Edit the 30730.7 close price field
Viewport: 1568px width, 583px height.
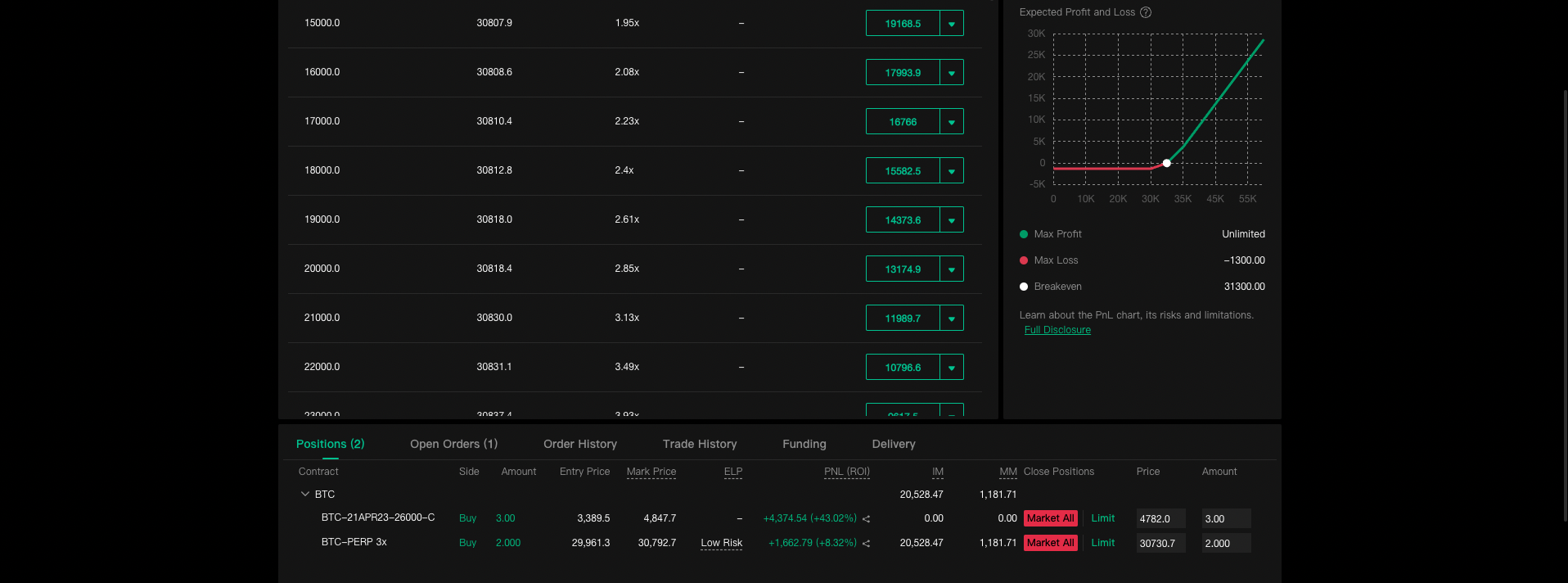click(1160, 543)
